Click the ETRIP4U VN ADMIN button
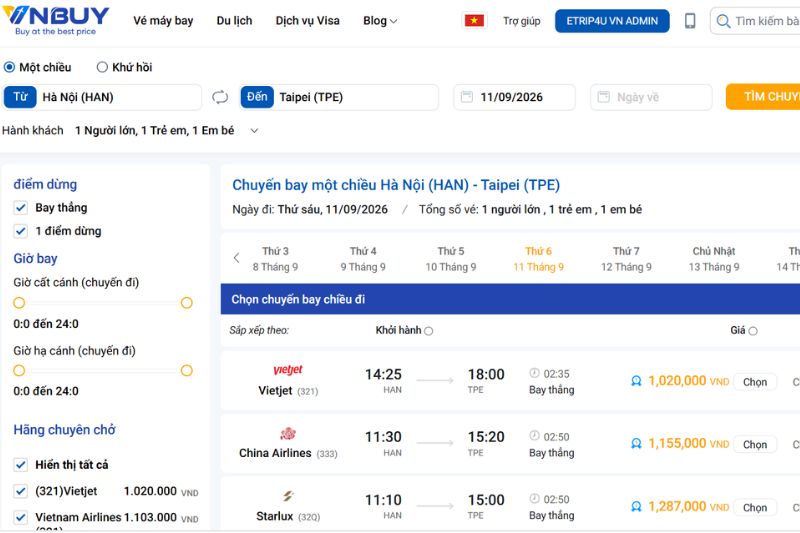 tap(612, 21)
